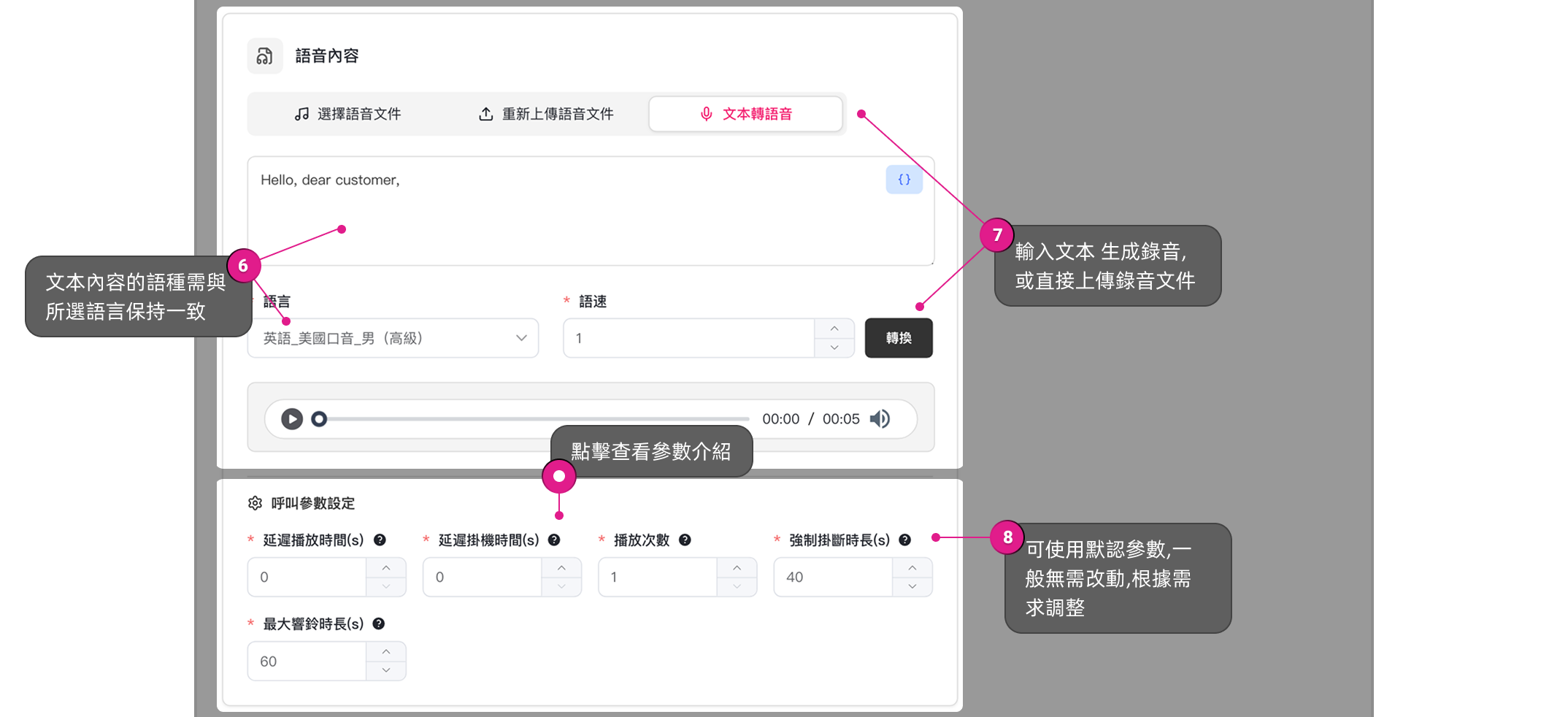This screenshot has height=717, width=1568.
Task: Decrease 最大響鈴時長 using down arrow
Action: pos(386,670)
